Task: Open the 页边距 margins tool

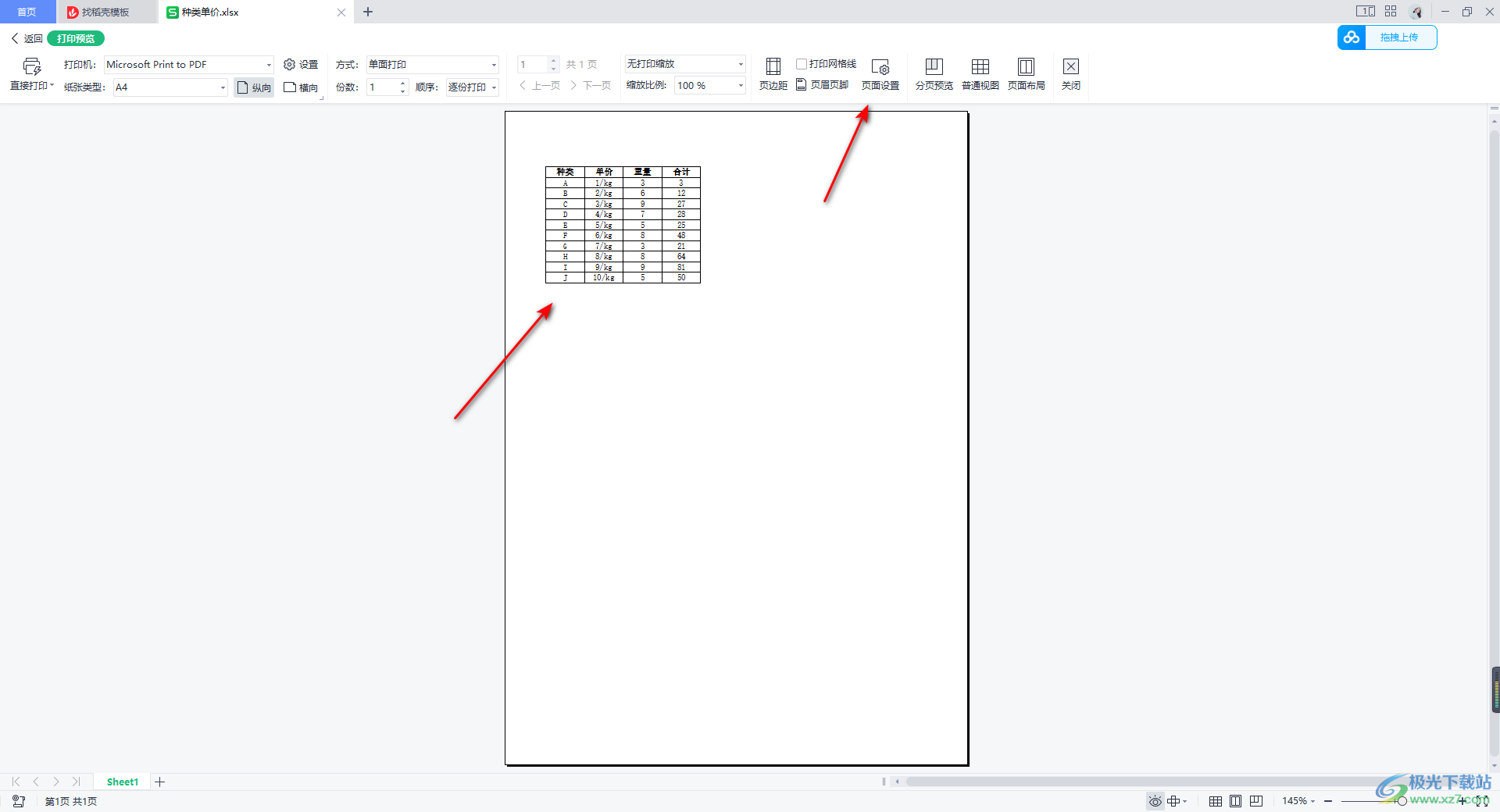Action: [x=773, y=75]
